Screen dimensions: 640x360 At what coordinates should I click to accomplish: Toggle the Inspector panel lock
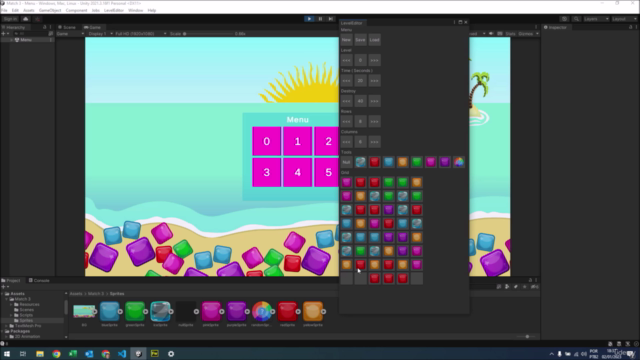630,27
